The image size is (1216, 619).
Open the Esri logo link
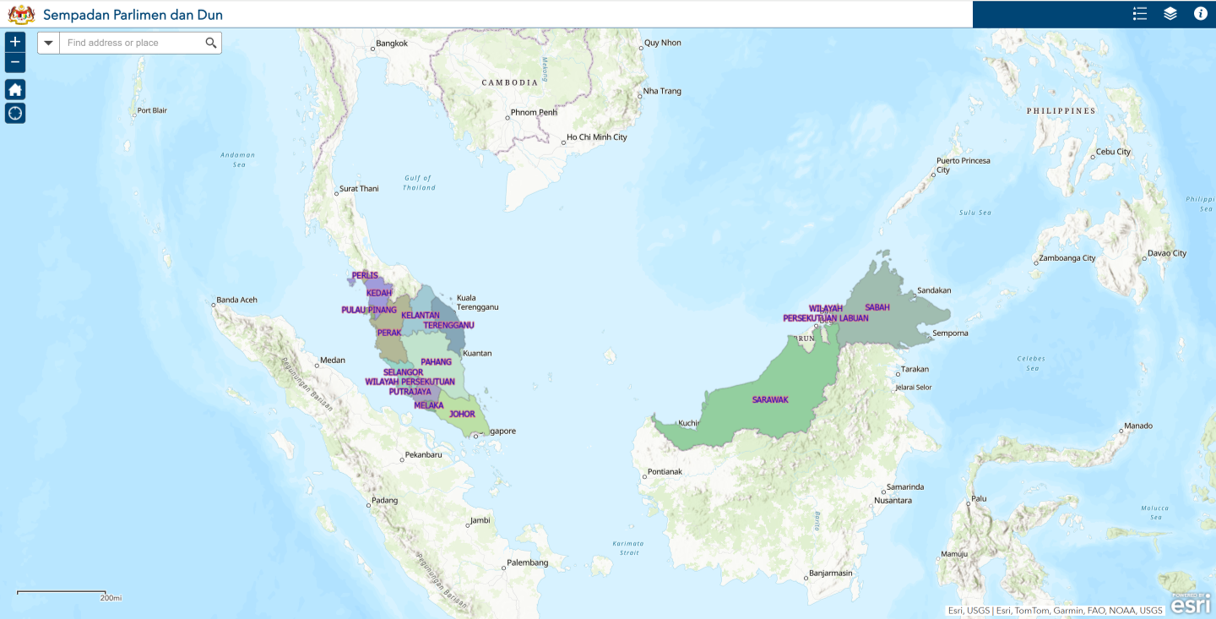point(1191,604)
